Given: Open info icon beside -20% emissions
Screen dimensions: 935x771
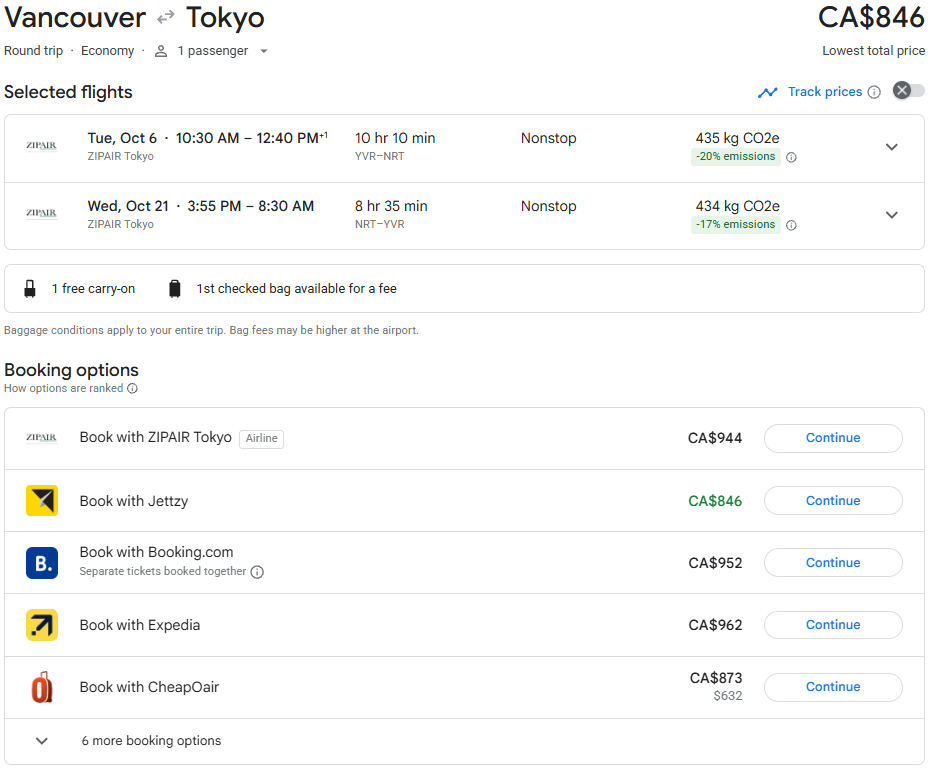Looking at the screenshot, I should tap(791, 157).
